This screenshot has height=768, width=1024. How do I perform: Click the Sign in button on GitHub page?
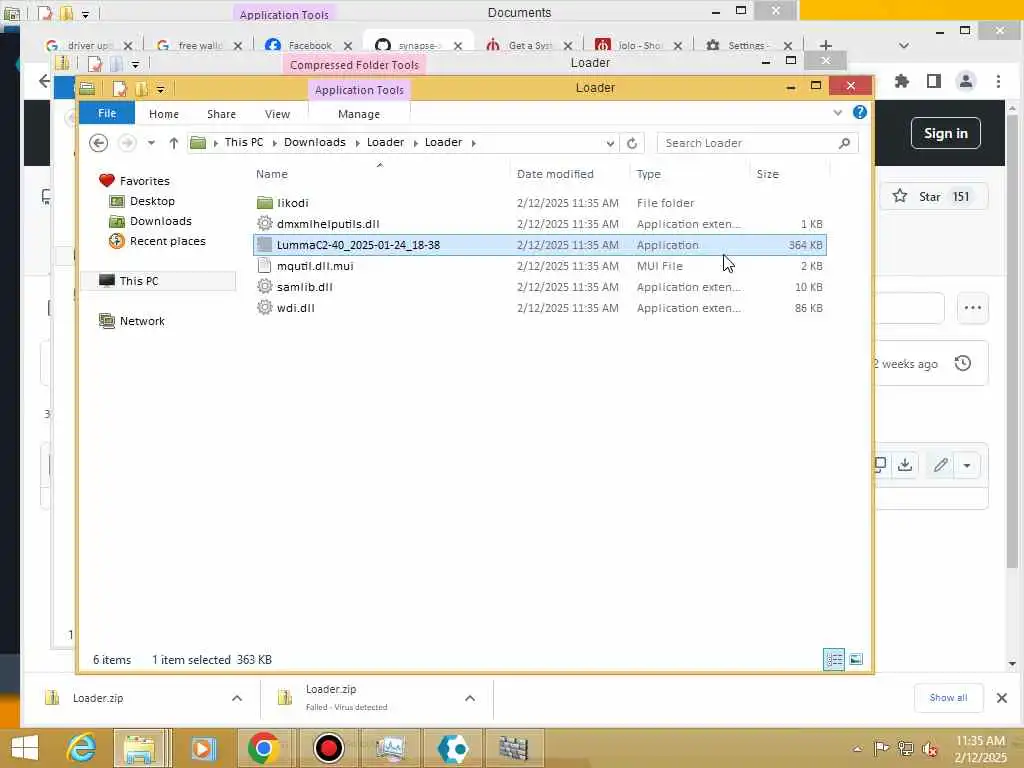[945, 133]
